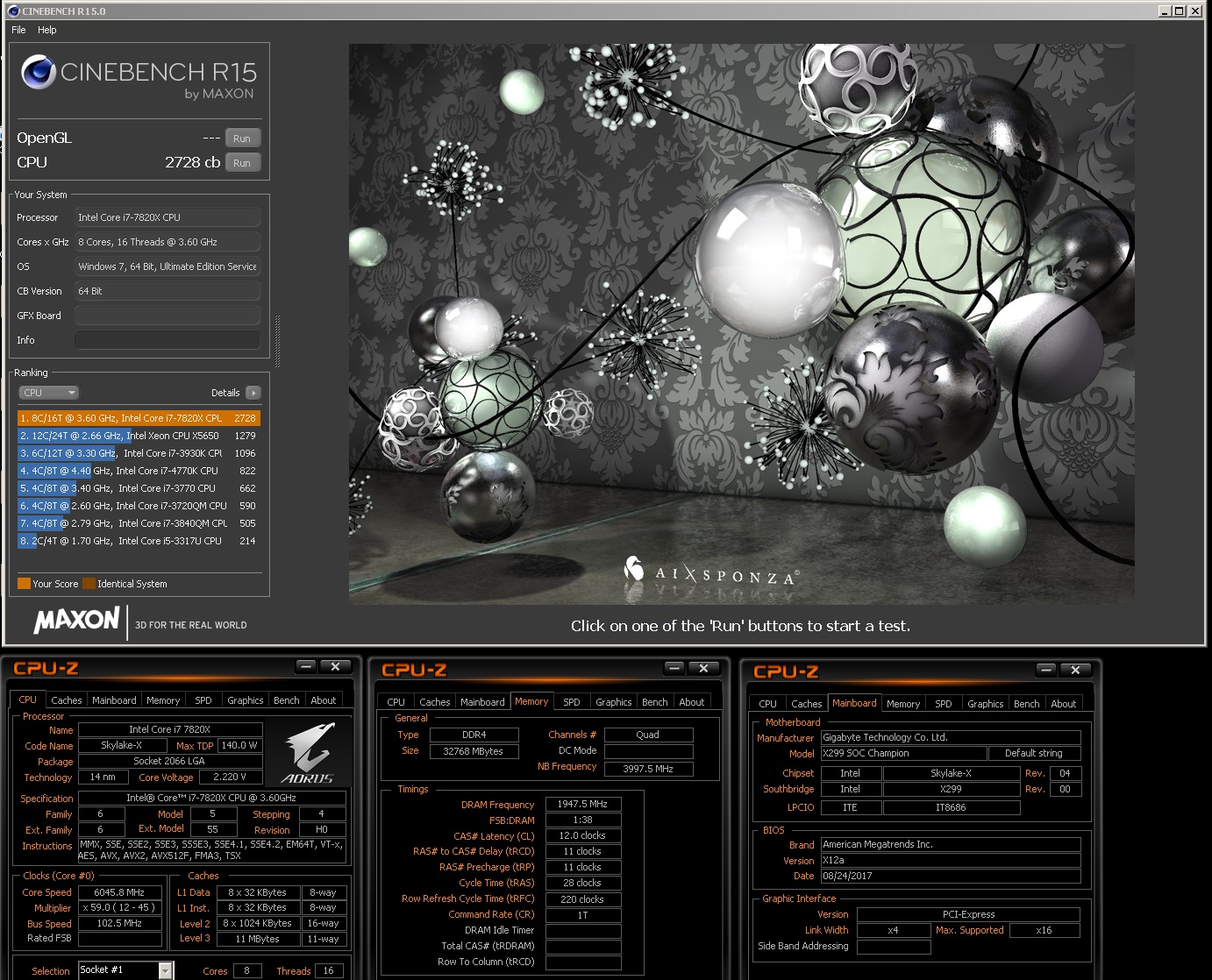Click the DRAM Frequency value 1947.5 MHz
The width and height of the screenshot is (1212, 980).
(583, 804)
